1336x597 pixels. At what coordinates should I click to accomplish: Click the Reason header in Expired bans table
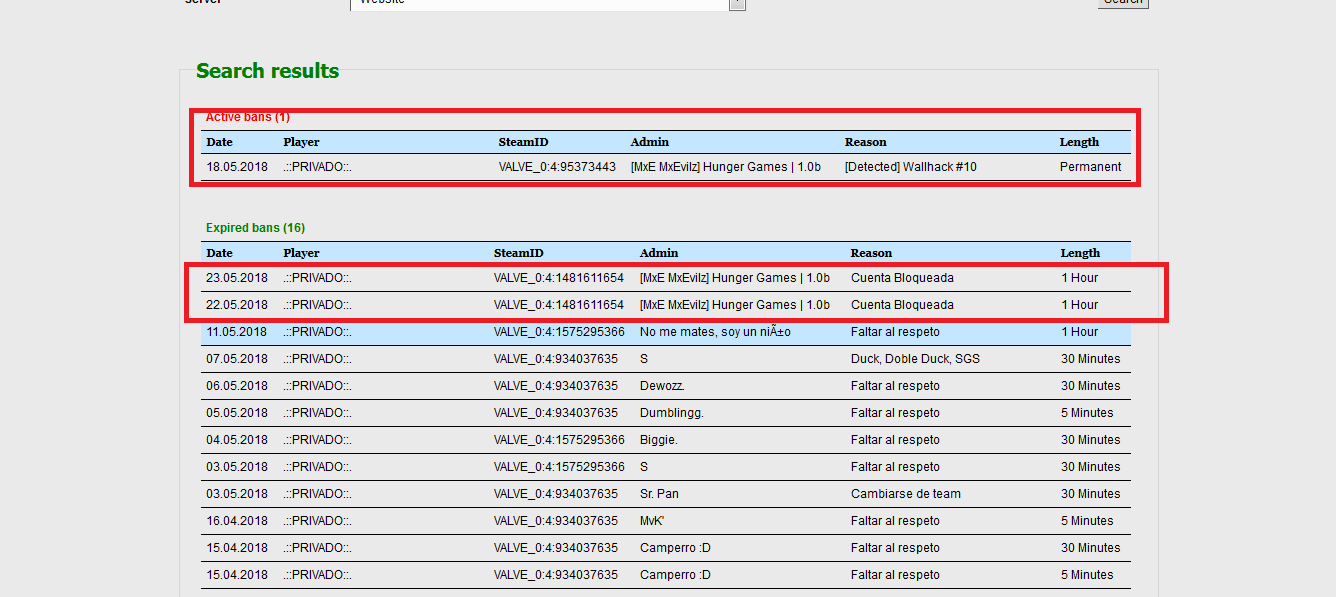pyautogui.click(x=871, y=253)
